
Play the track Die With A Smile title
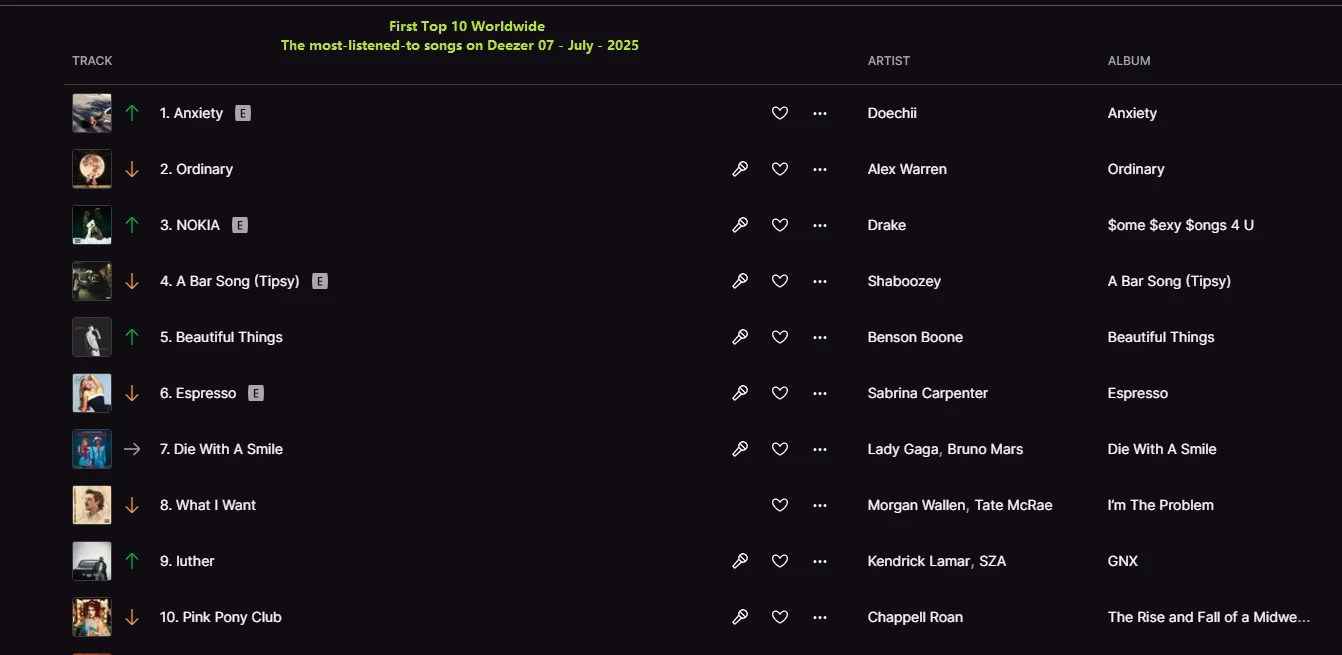228,449
